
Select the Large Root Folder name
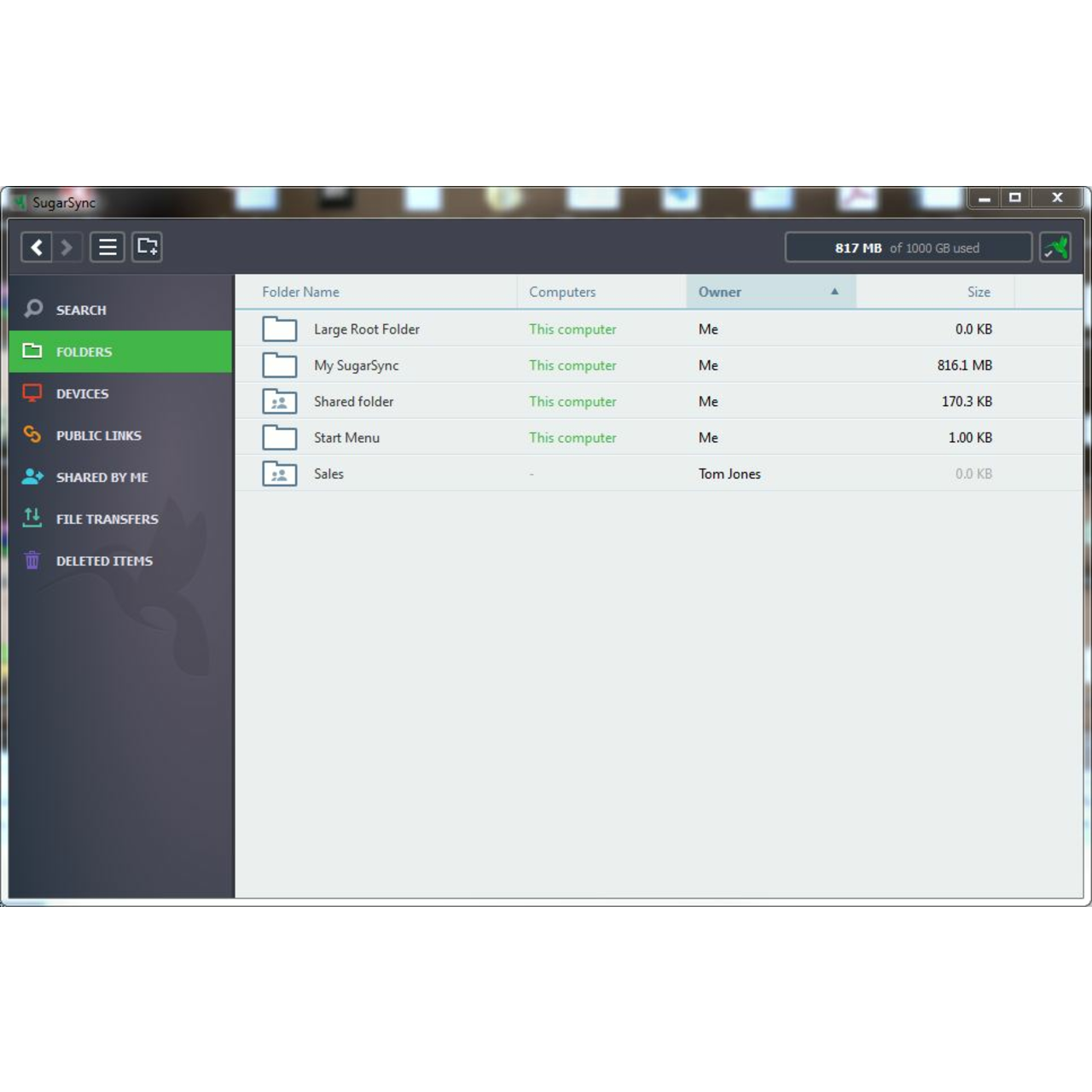[367, 329]
